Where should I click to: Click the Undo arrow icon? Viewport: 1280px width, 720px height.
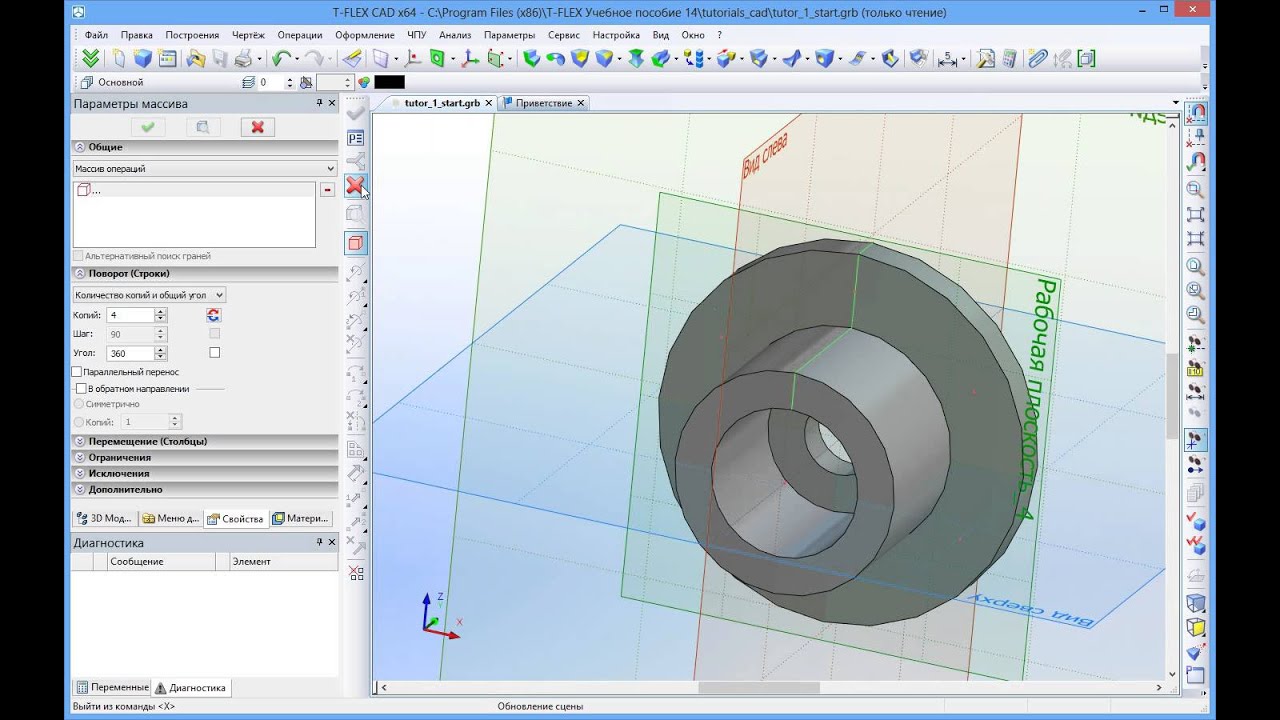[x=280, y=58]
